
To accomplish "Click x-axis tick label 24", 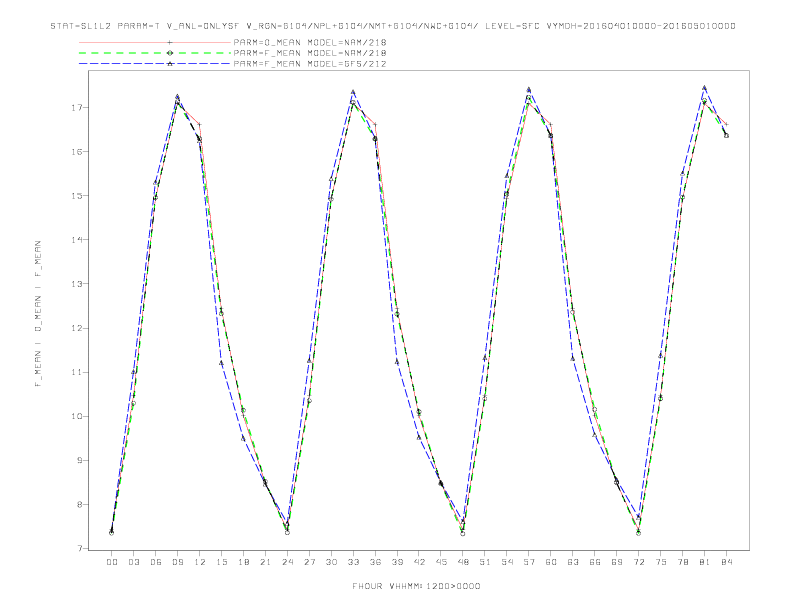I will [x=287, y=562].
